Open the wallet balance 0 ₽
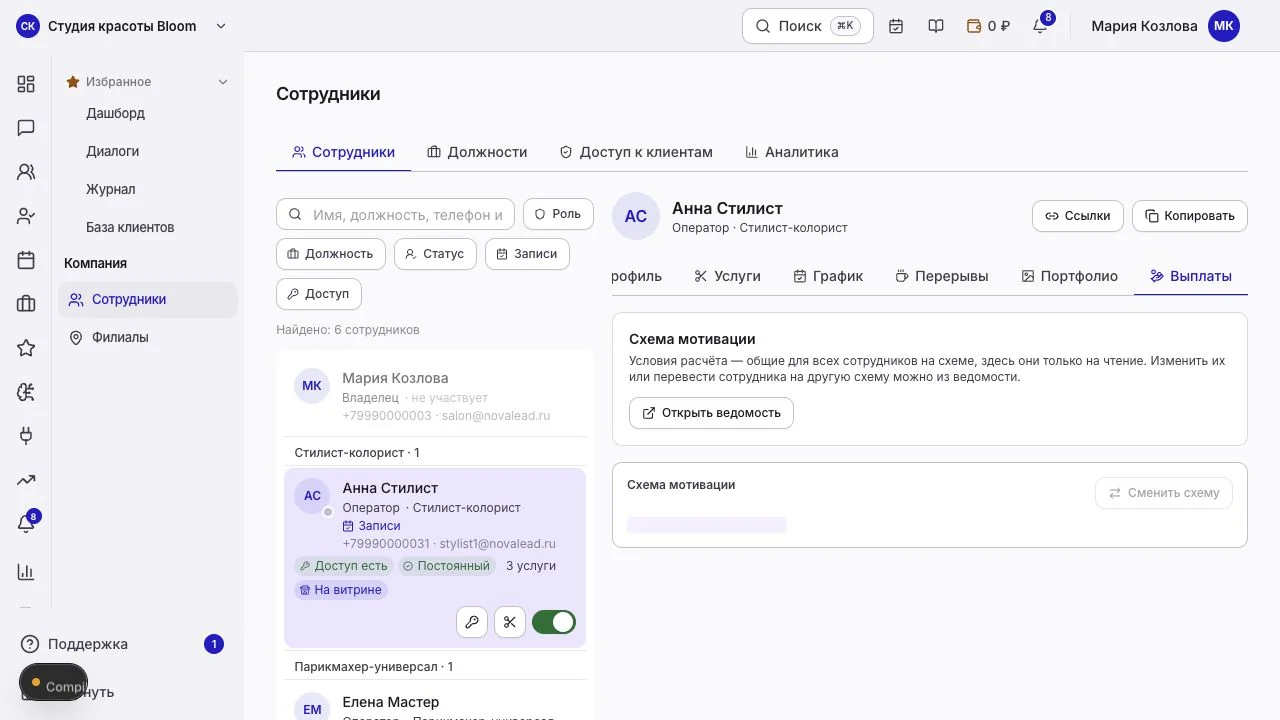The image size is (1280, 720). click(988, 26)
